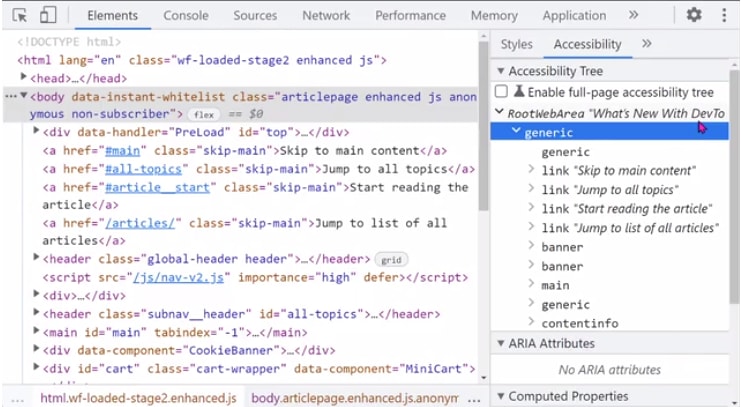This screenshot has height=407, width=741.
Task: Open DevTools settings gear
Action: click(694, 15)
